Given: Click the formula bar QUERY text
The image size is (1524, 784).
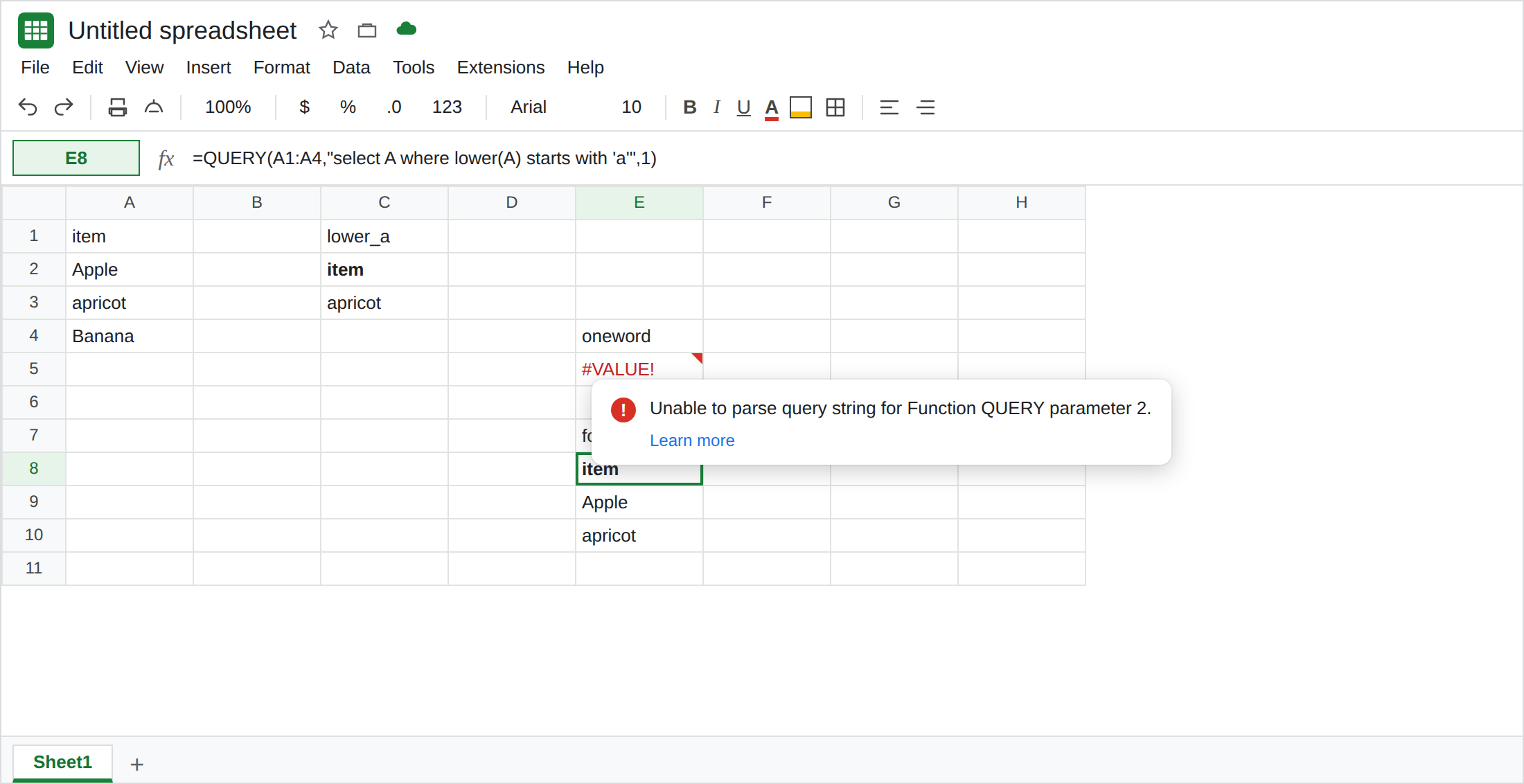Looking at the screenshot, I should pyautogui.click(x=424, y=159).
